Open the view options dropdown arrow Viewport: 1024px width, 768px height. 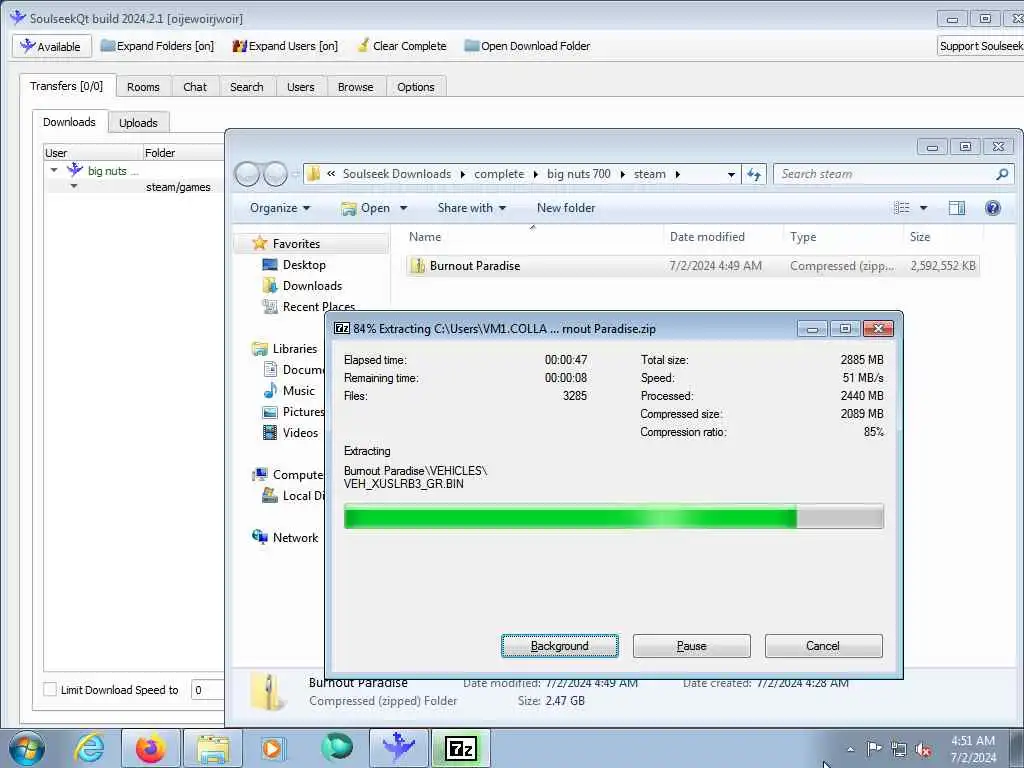point(923,208)
